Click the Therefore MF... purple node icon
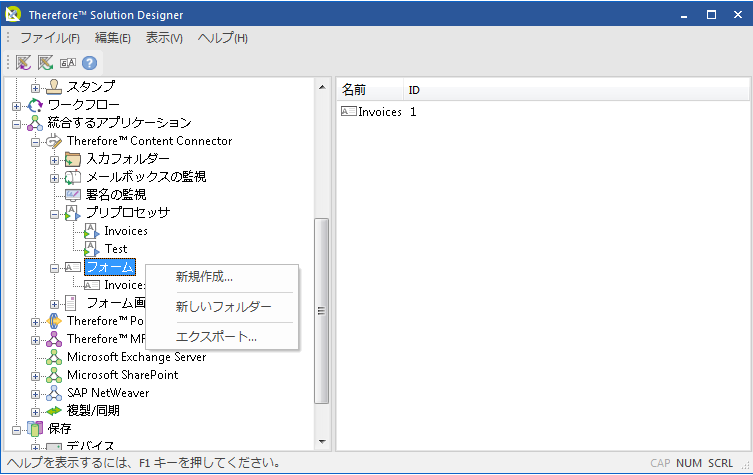 tap(54, 339)
